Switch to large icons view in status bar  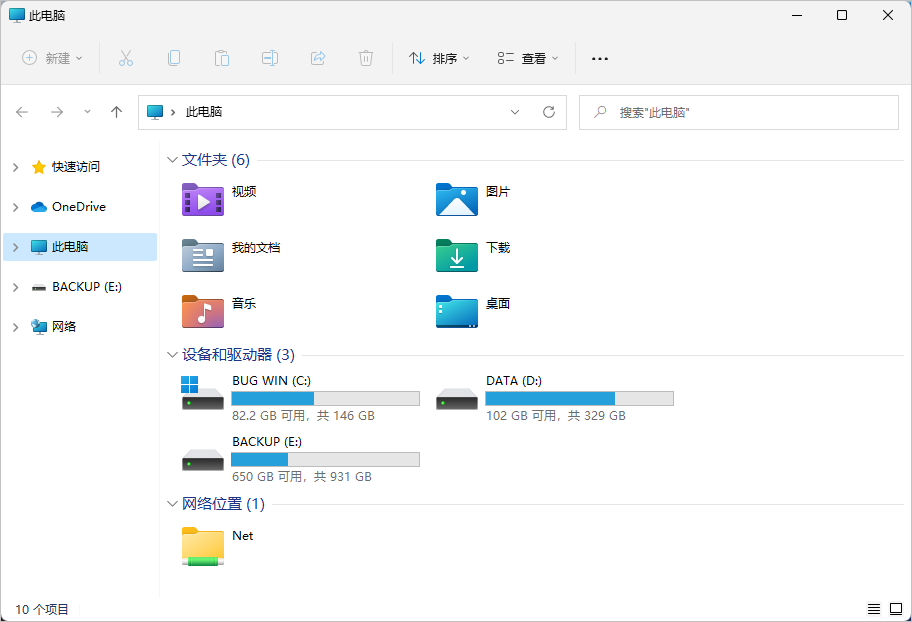(x=894, y=609)
